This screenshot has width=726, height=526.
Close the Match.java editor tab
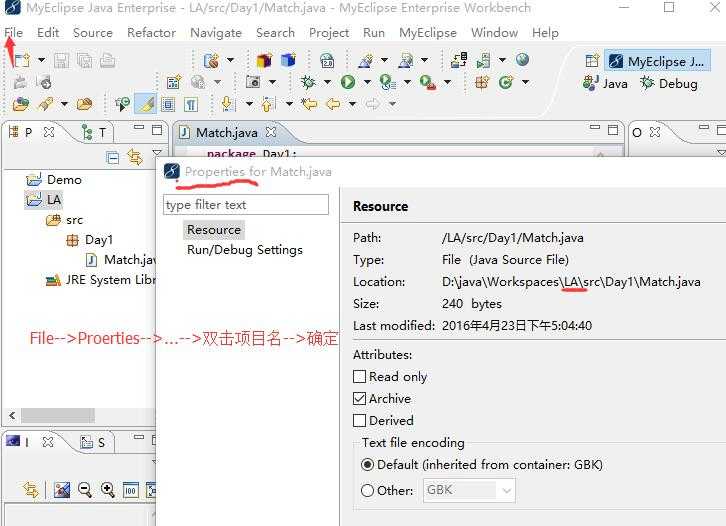coord(271,132)
